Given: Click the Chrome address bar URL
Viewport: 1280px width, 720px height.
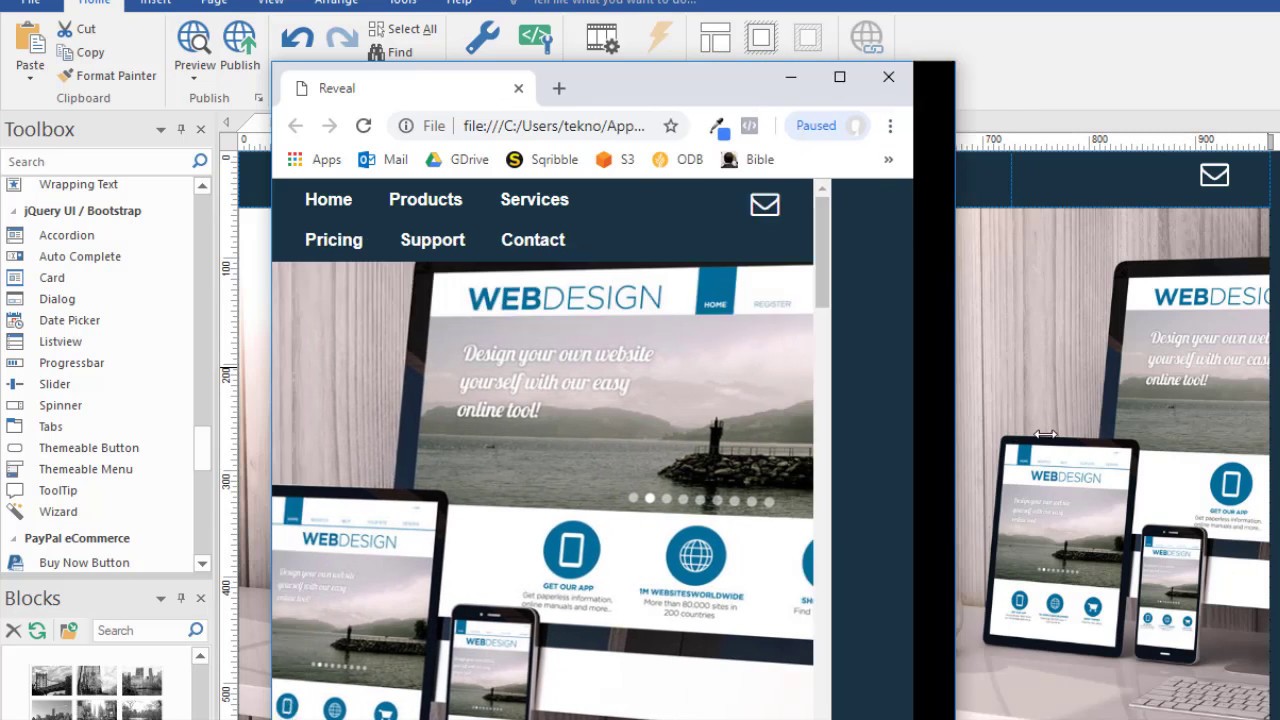Looking at the screenshot, I should point(554,126).
